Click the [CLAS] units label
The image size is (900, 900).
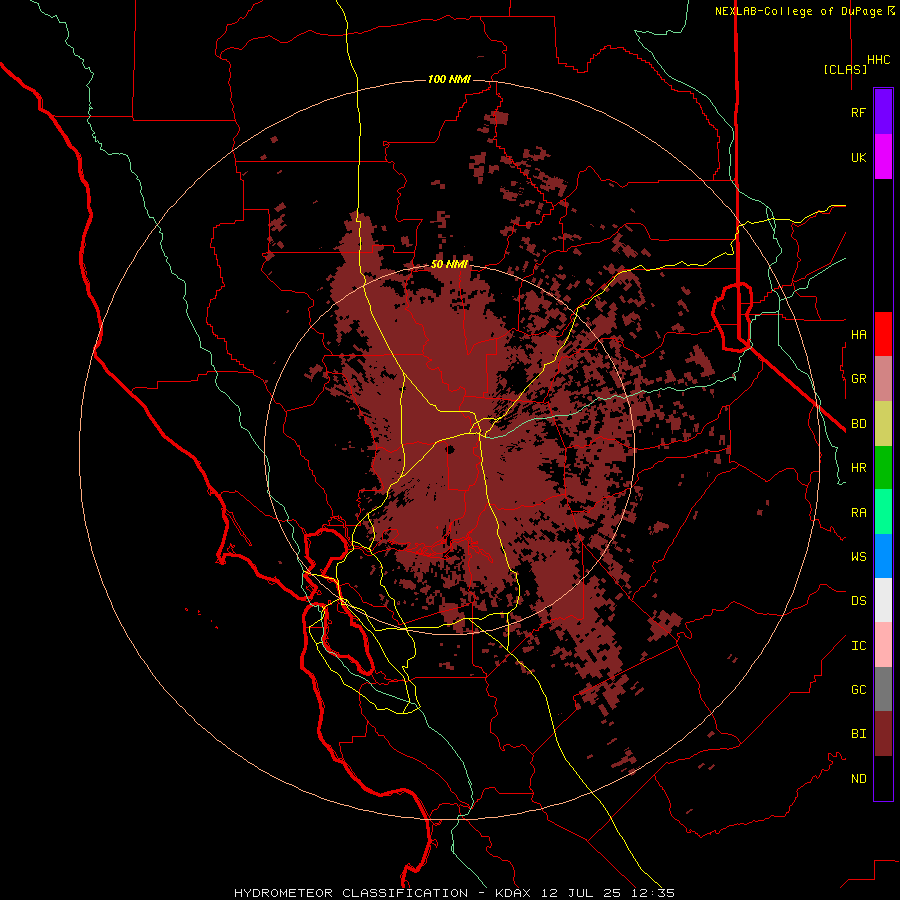[844, 69]
